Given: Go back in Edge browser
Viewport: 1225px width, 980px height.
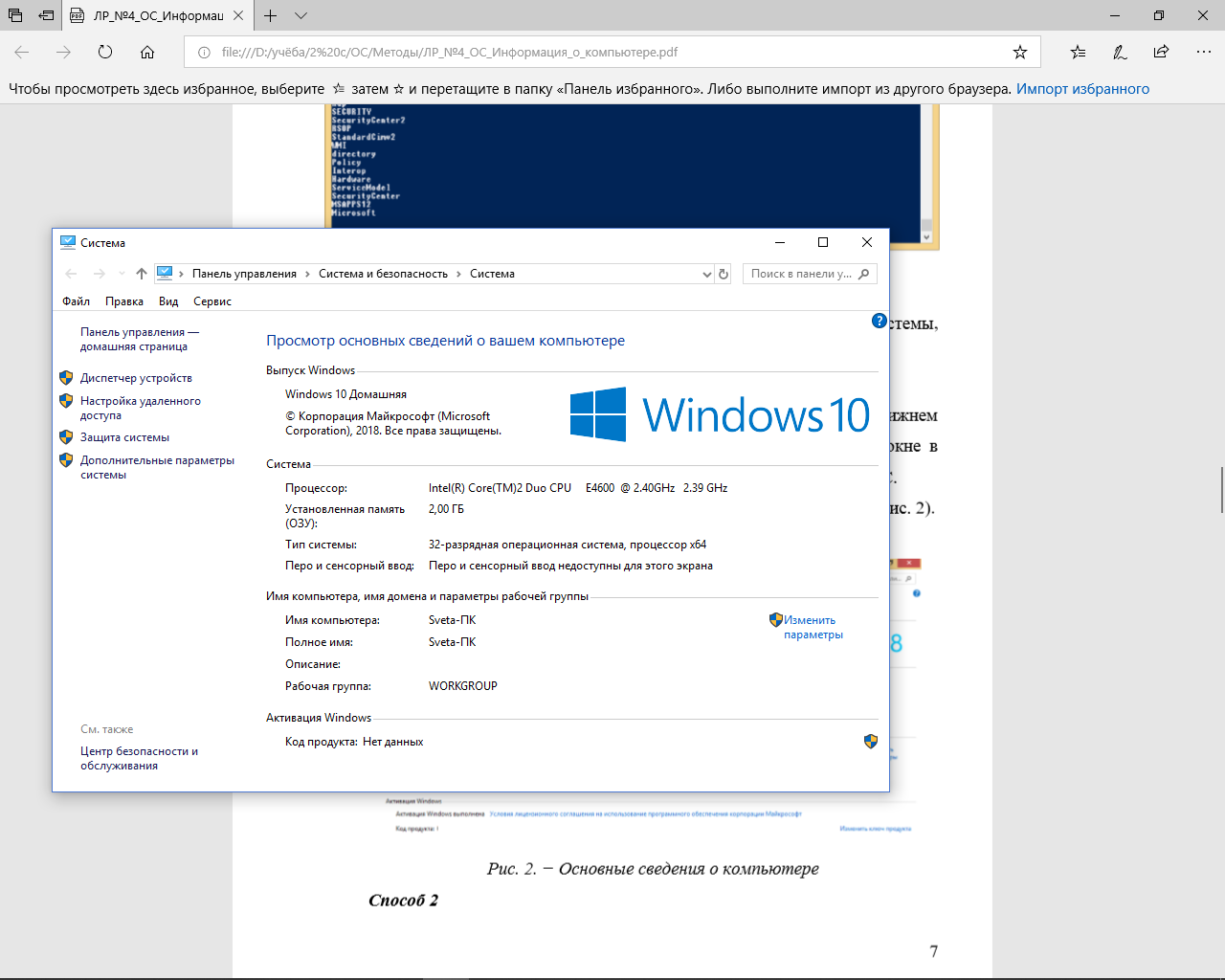Looking at the screenshot, I should [x=22, y=52].
